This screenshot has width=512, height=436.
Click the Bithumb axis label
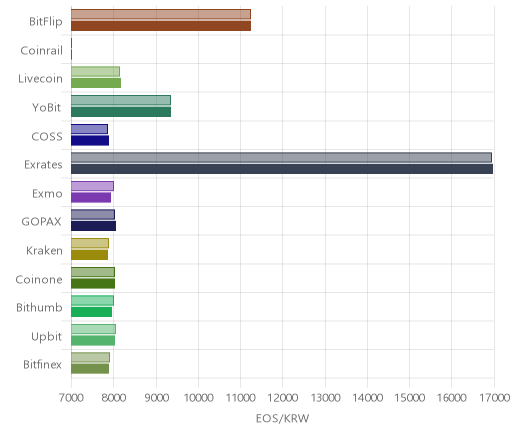[39, 307]
